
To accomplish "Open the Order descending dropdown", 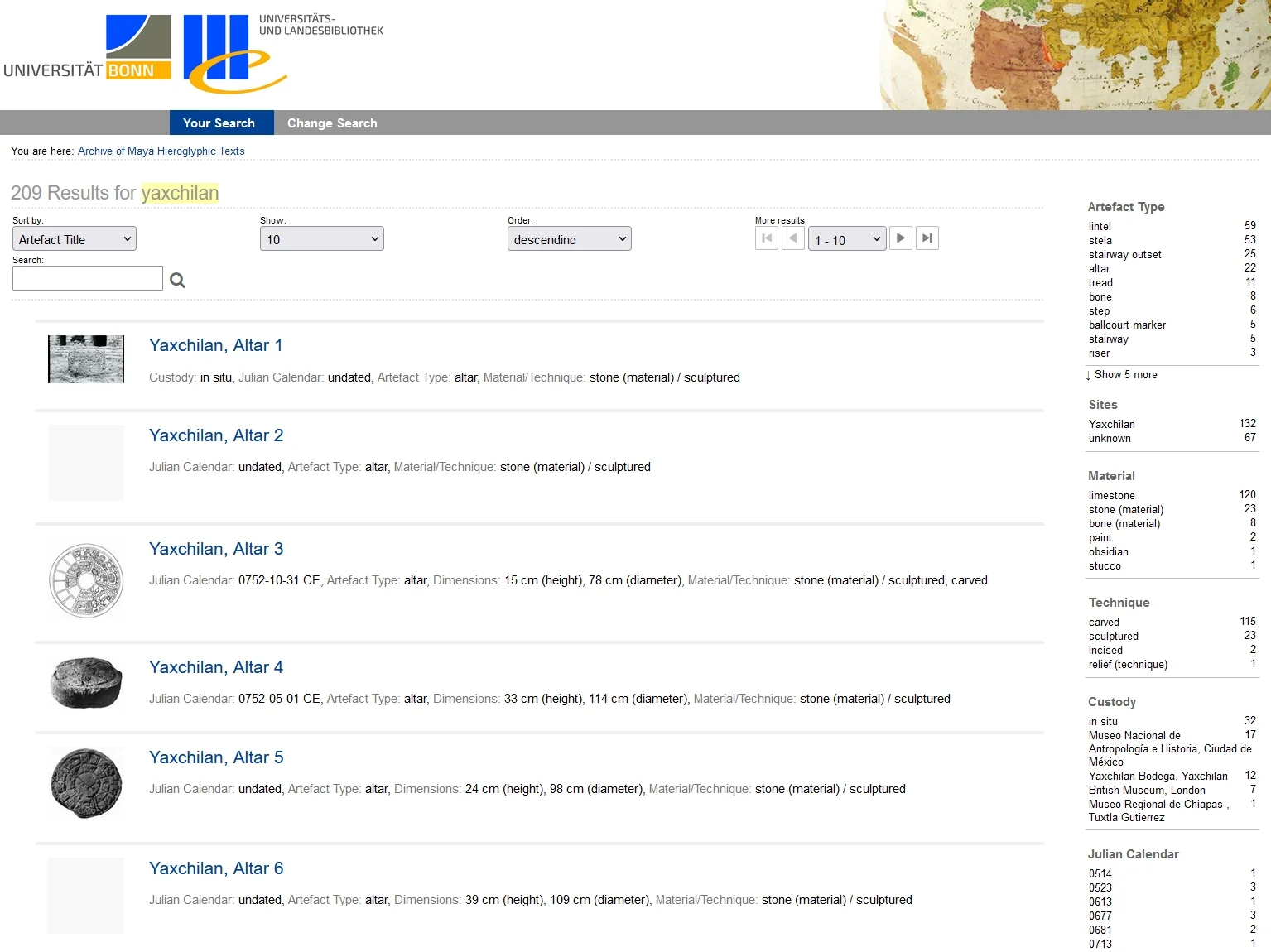I will click(x=569, y=239).
